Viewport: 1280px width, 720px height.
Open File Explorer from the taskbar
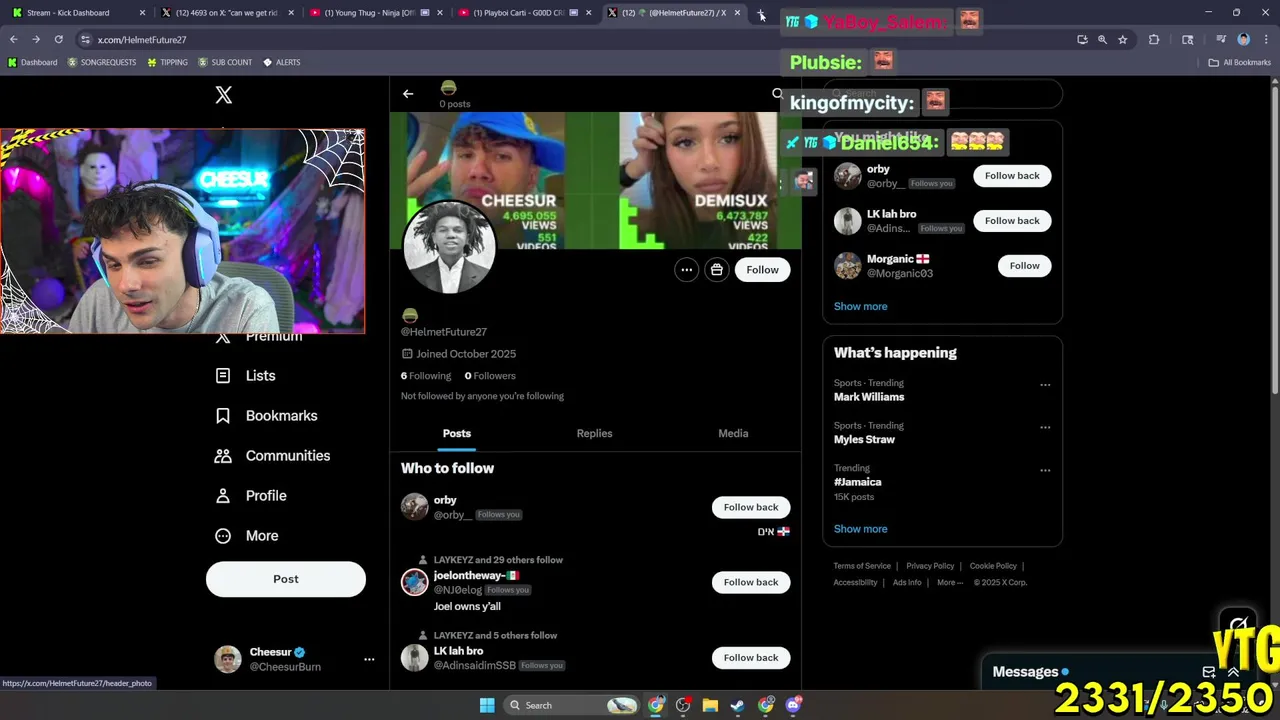(x=710, y=706)
